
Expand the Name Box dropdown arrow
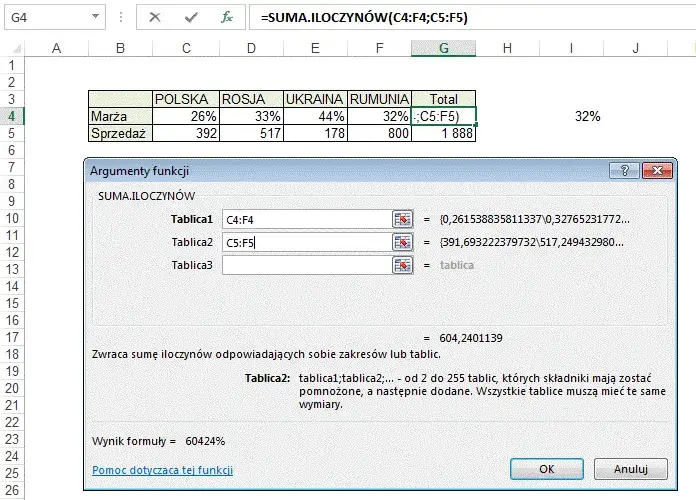95,17
